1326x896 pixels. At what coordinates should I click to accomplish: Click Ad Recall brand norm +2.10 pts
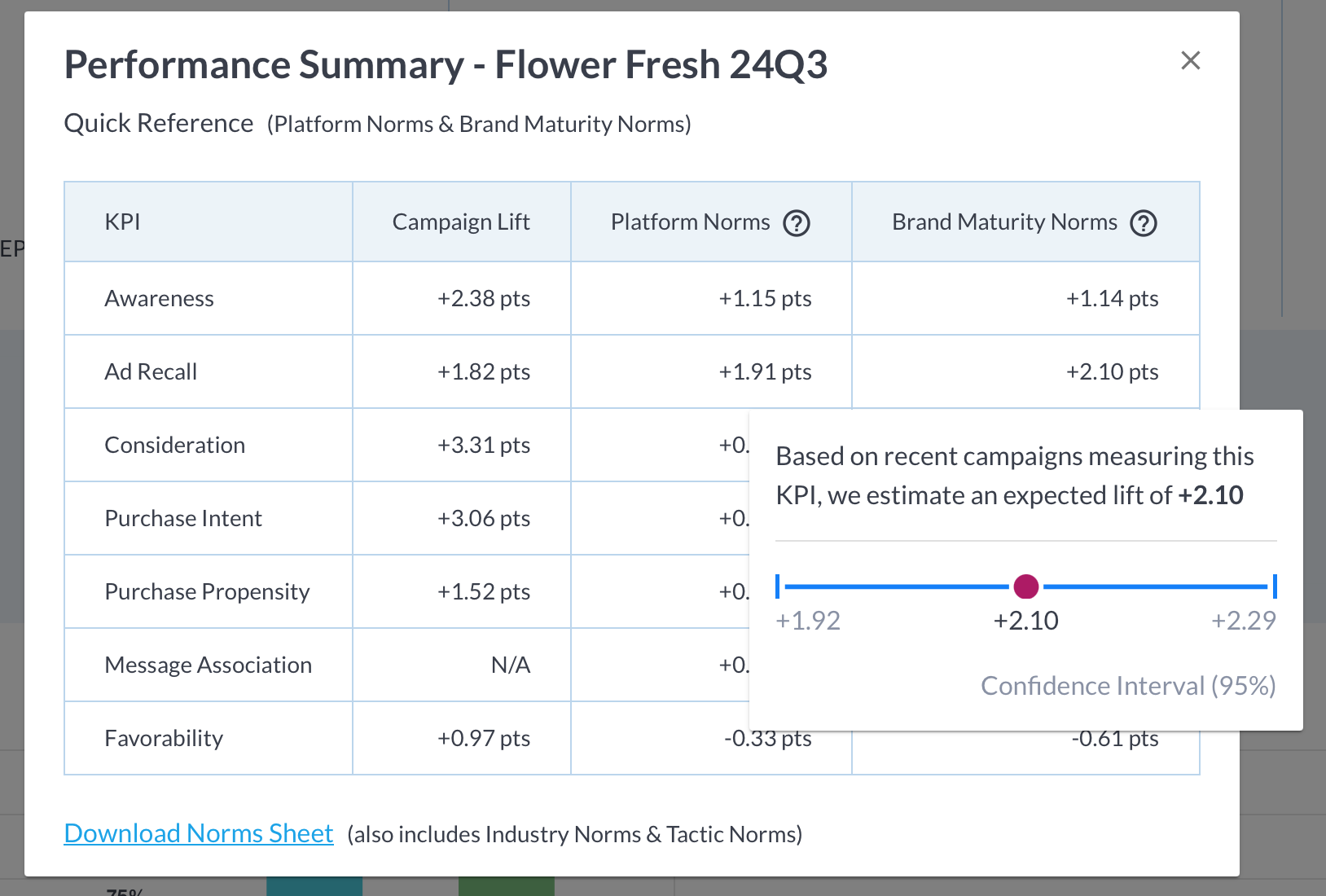[1112, 371]
